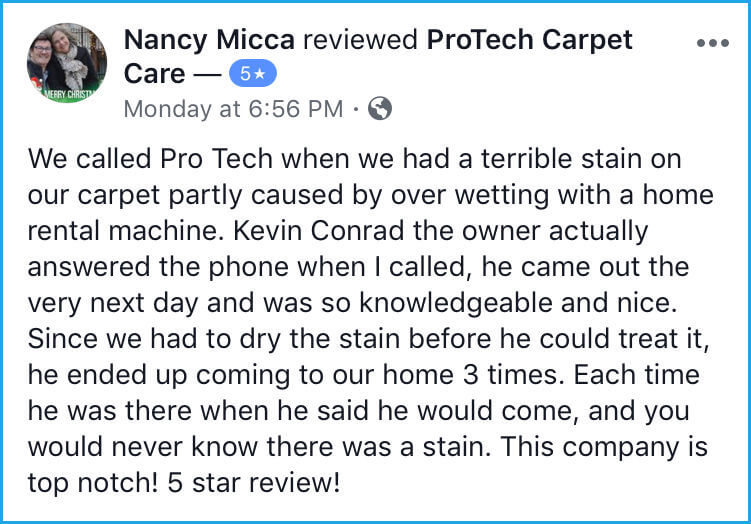Click the word 'reviewed' in the header
The image size is (751, 524).
(360, 40)
